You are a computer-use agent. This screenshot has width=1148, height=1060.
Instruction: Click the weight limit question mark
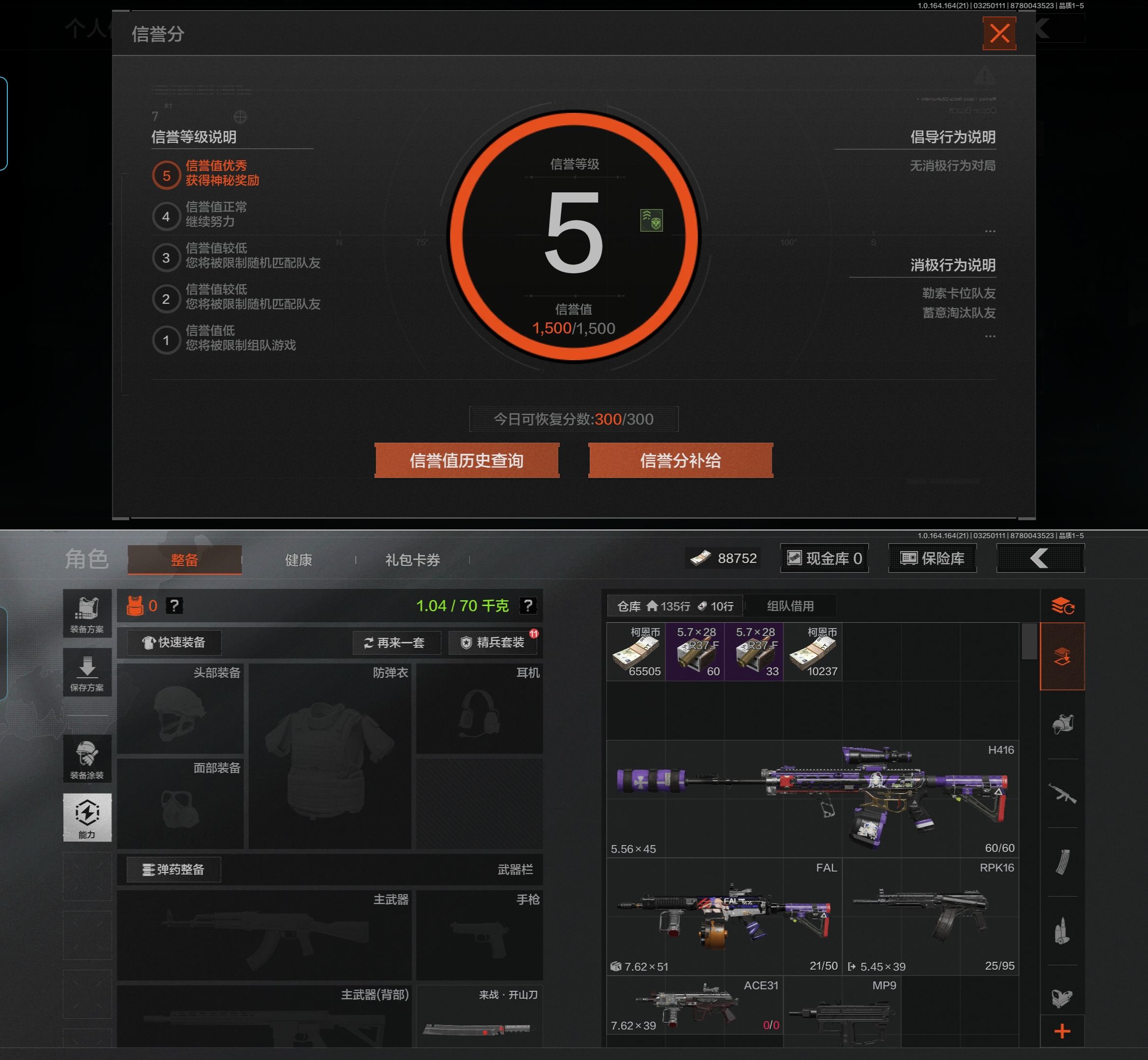point(527,606)
